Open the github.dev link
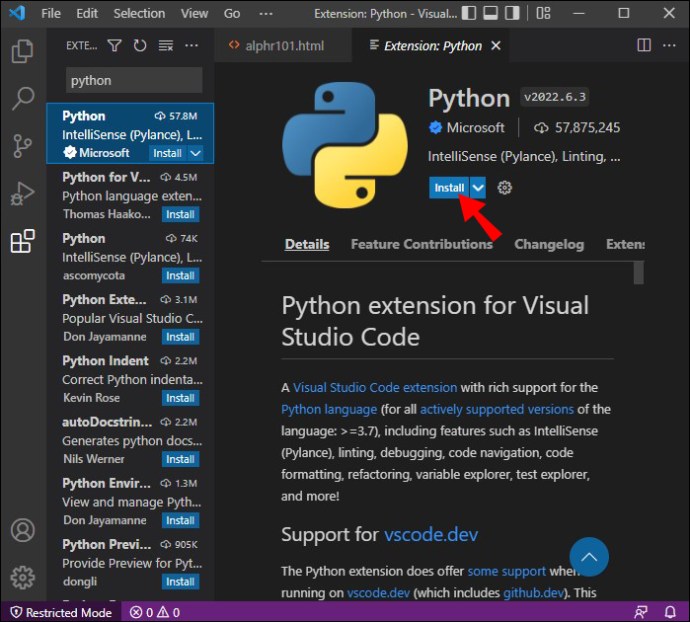The width and height of the screenshot is (690, 622). click(533, 593)
